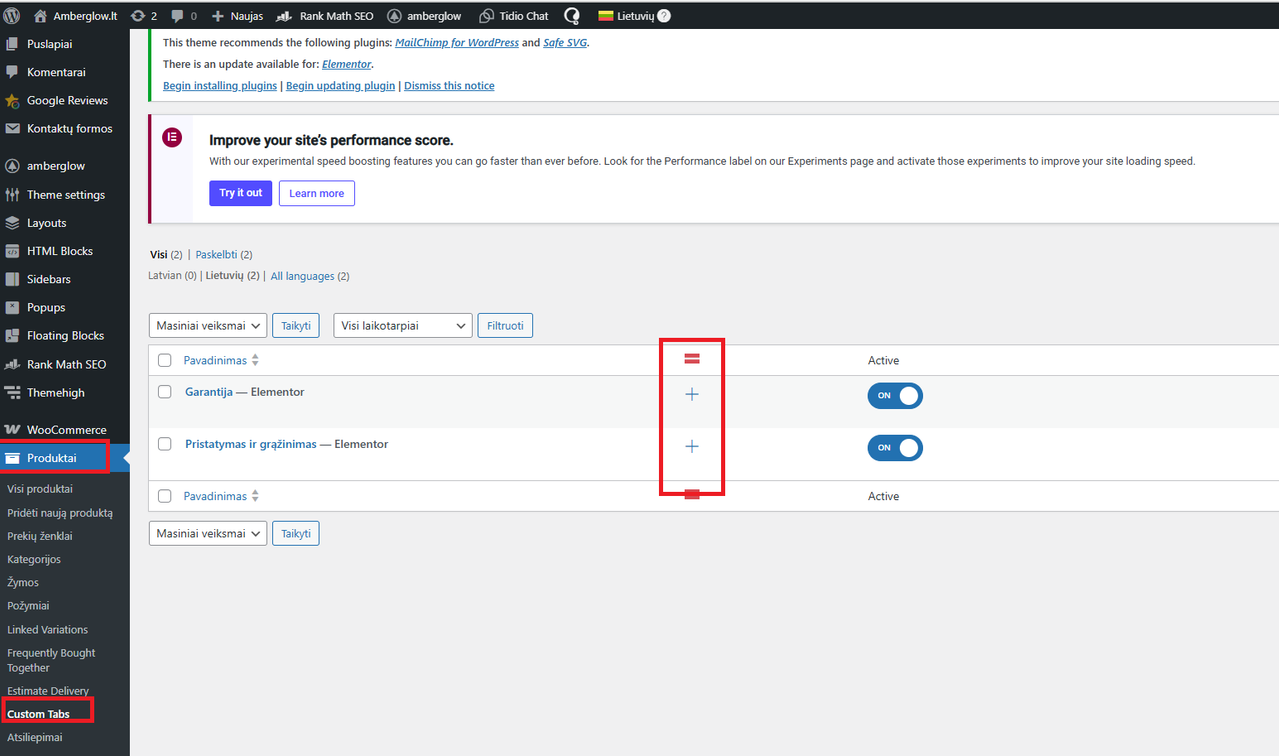Click Dismiss this notice link
This screenshot has width=1279, height=756.
click(449, 86)
